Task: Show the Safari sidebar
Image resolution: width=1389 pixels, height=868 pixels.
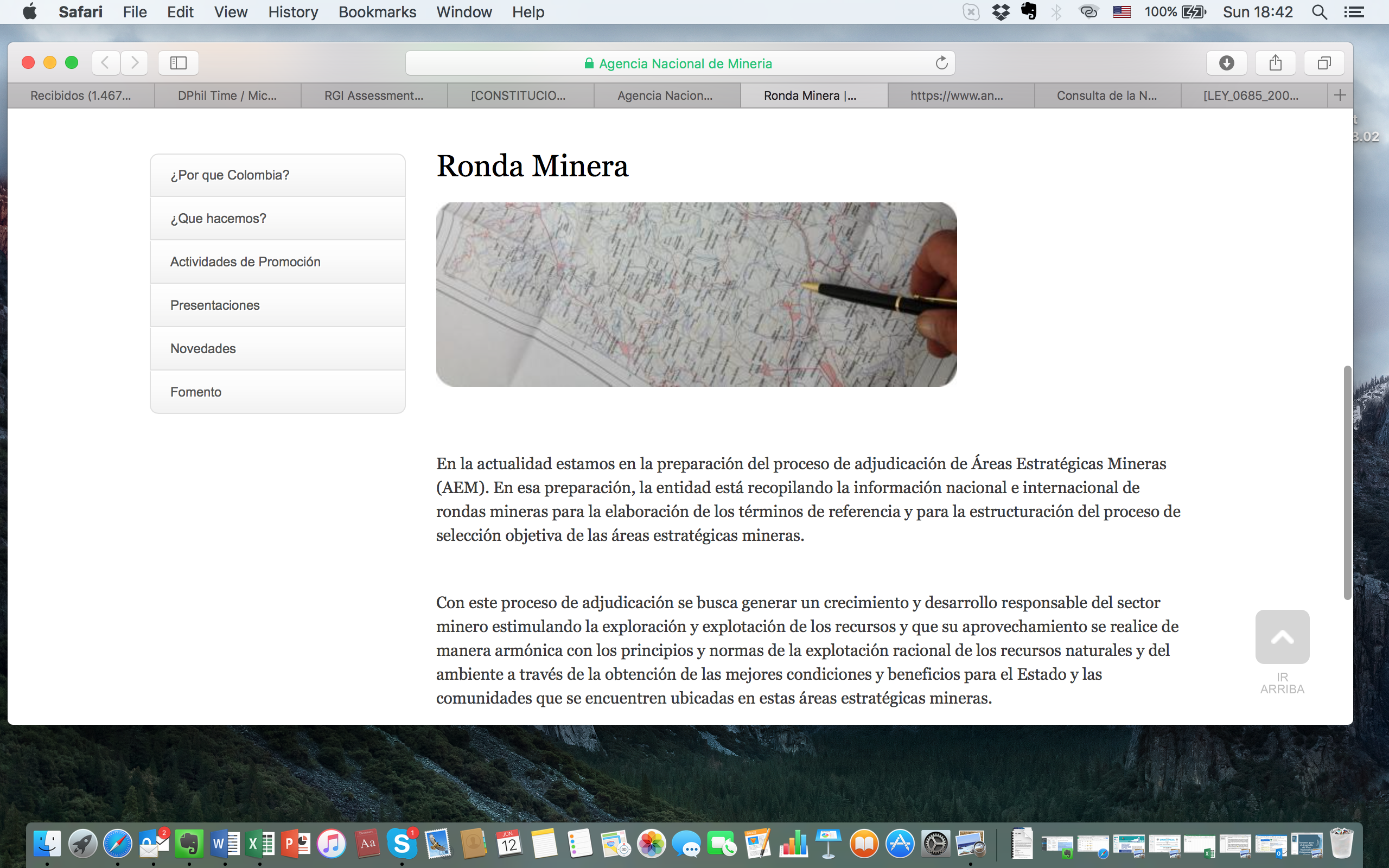Action: click(x=179, y=62)
